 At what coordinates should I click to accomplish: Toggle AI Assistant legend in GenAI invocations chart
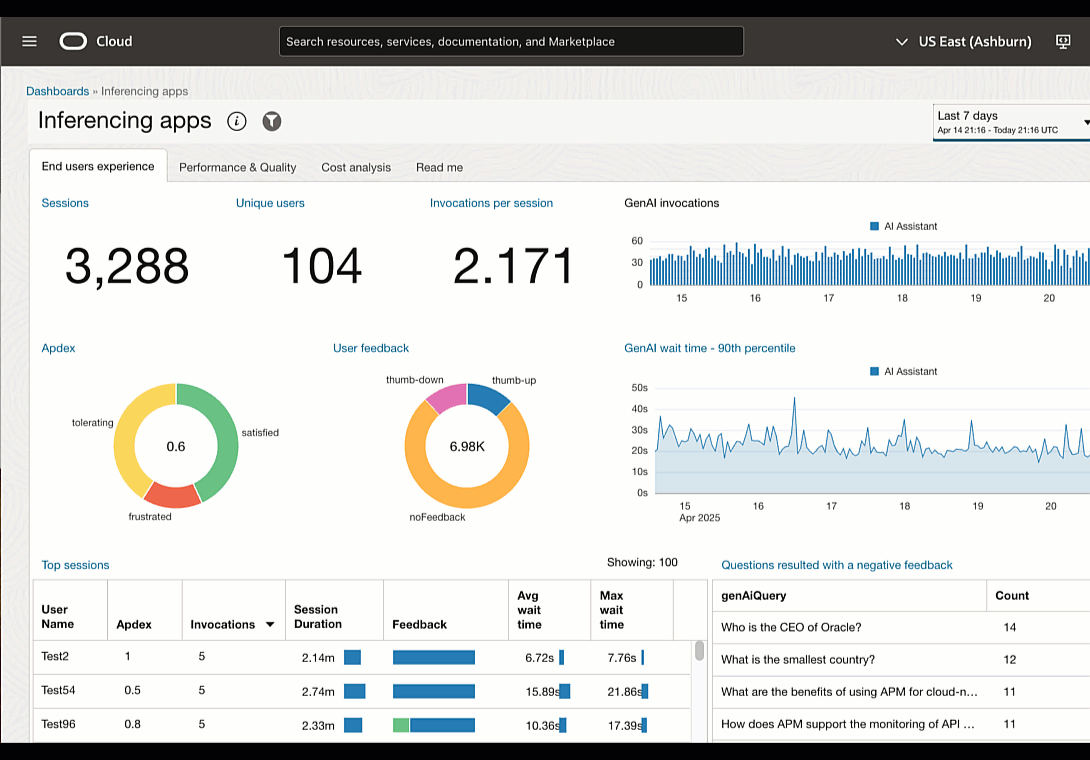pos(904,226)
